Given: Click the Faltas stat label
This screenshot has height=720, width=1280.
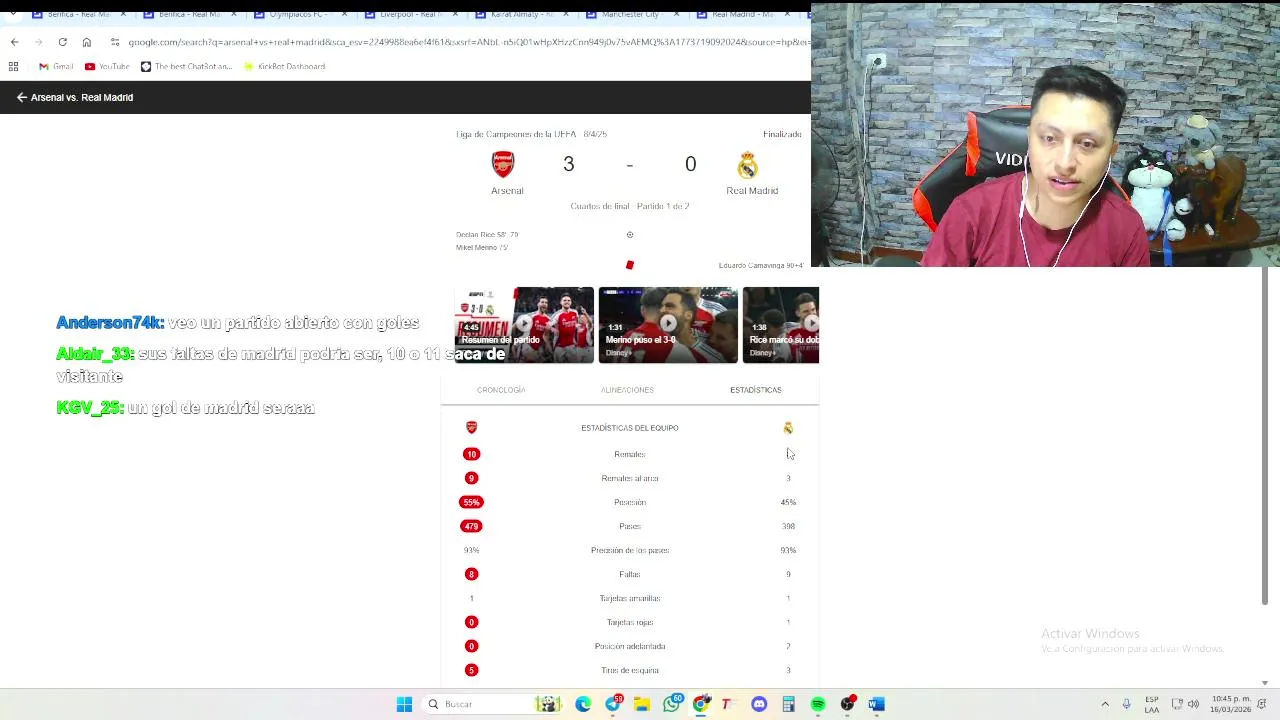Looking at the screenshot, I should (629, 574).
